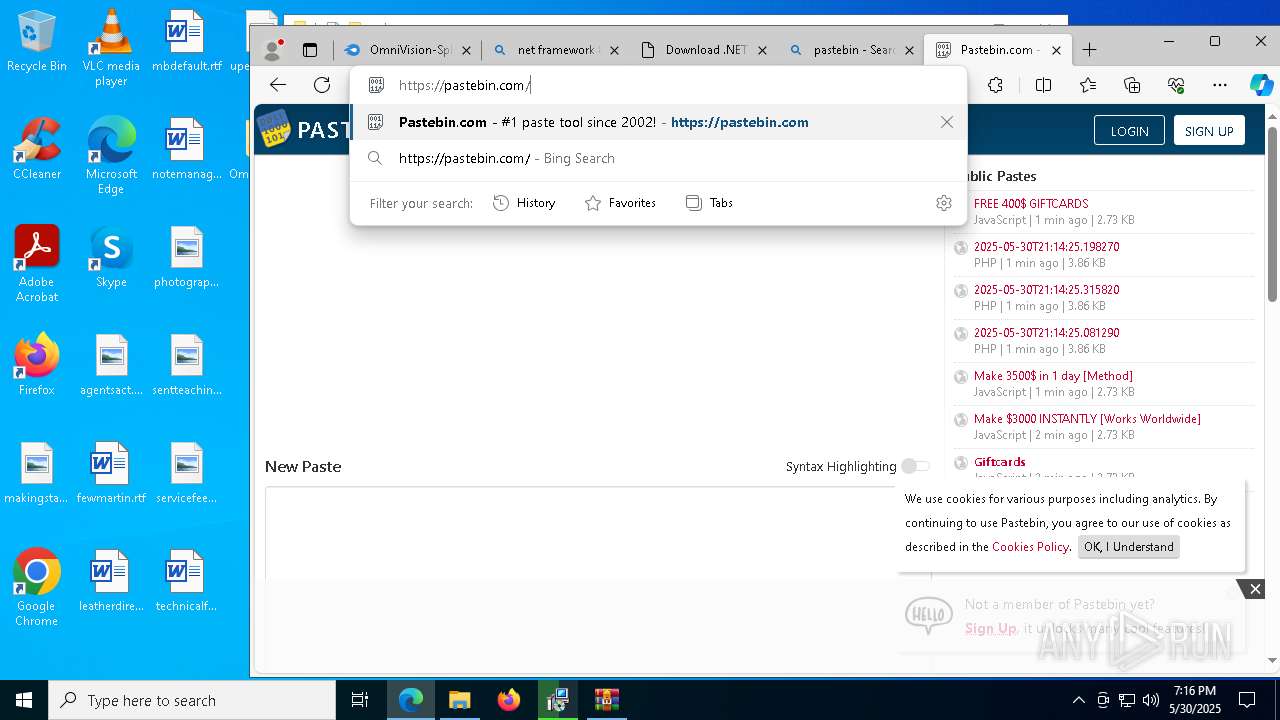Go back using the browser arrow
This screenshot has width=1280, height=720.
click(x=278, y=85)
